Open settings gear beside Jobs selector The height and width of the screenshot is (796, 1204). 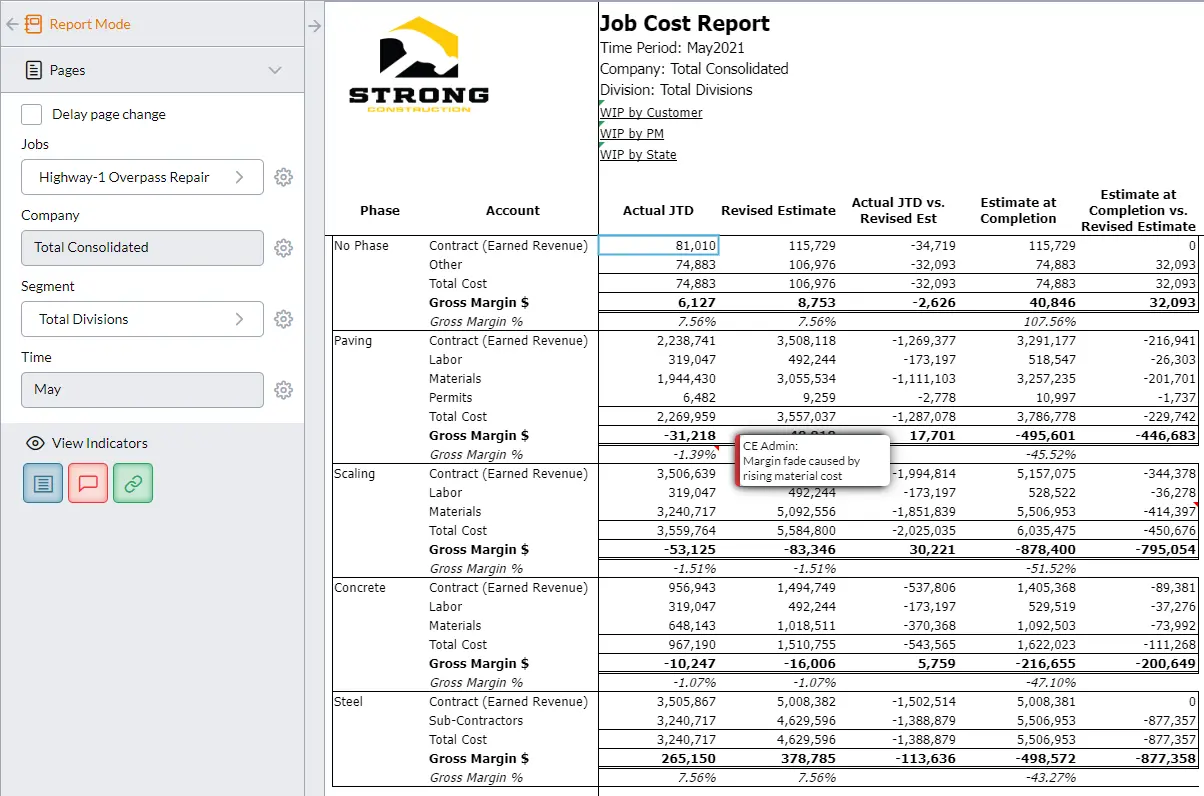[x=284, y=177]
